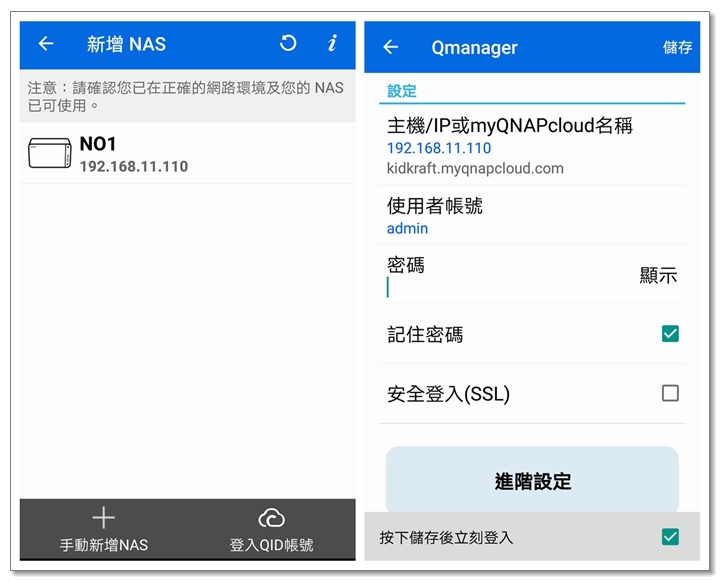Image resolution: width=720 pixels, height=582 pixels.
Task: Tap the 按下儲存後立刻登入 label
Action: tap(446, 537)
